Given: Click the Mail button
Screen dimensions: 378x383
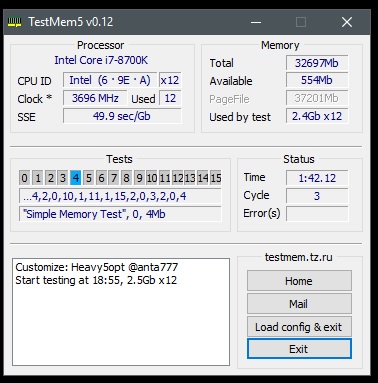Looking at the screenshot, I should pos(299,304).
